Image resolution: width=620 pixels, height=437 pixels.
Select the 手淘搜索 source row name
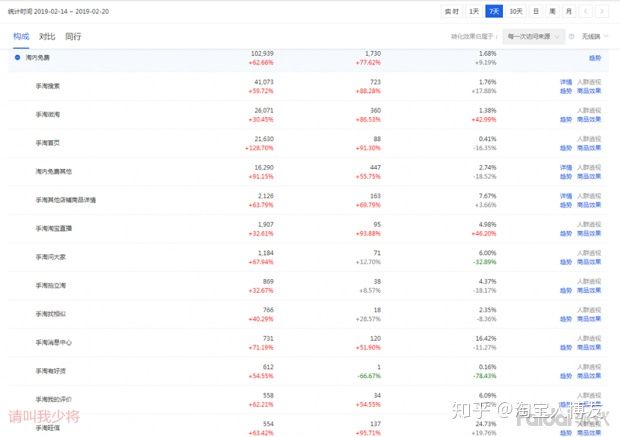coord(48,86)
